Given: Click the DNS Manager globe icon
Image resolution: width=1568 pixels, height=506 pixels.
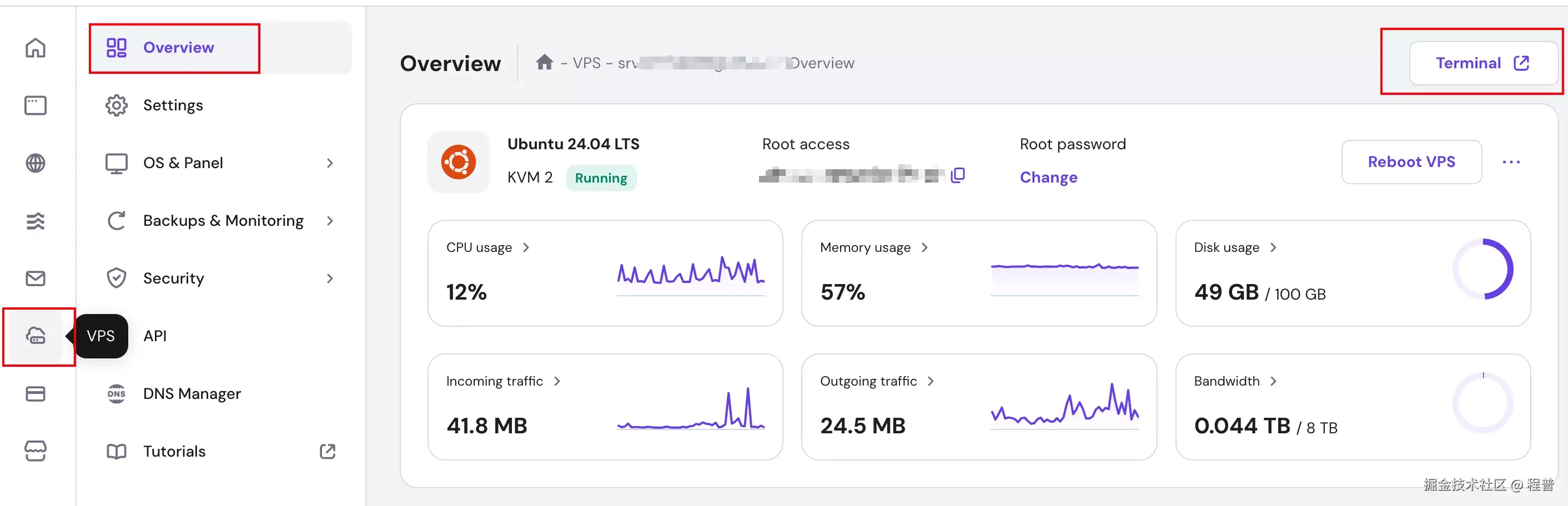Looking at the screenshot, I should [116, 393].
